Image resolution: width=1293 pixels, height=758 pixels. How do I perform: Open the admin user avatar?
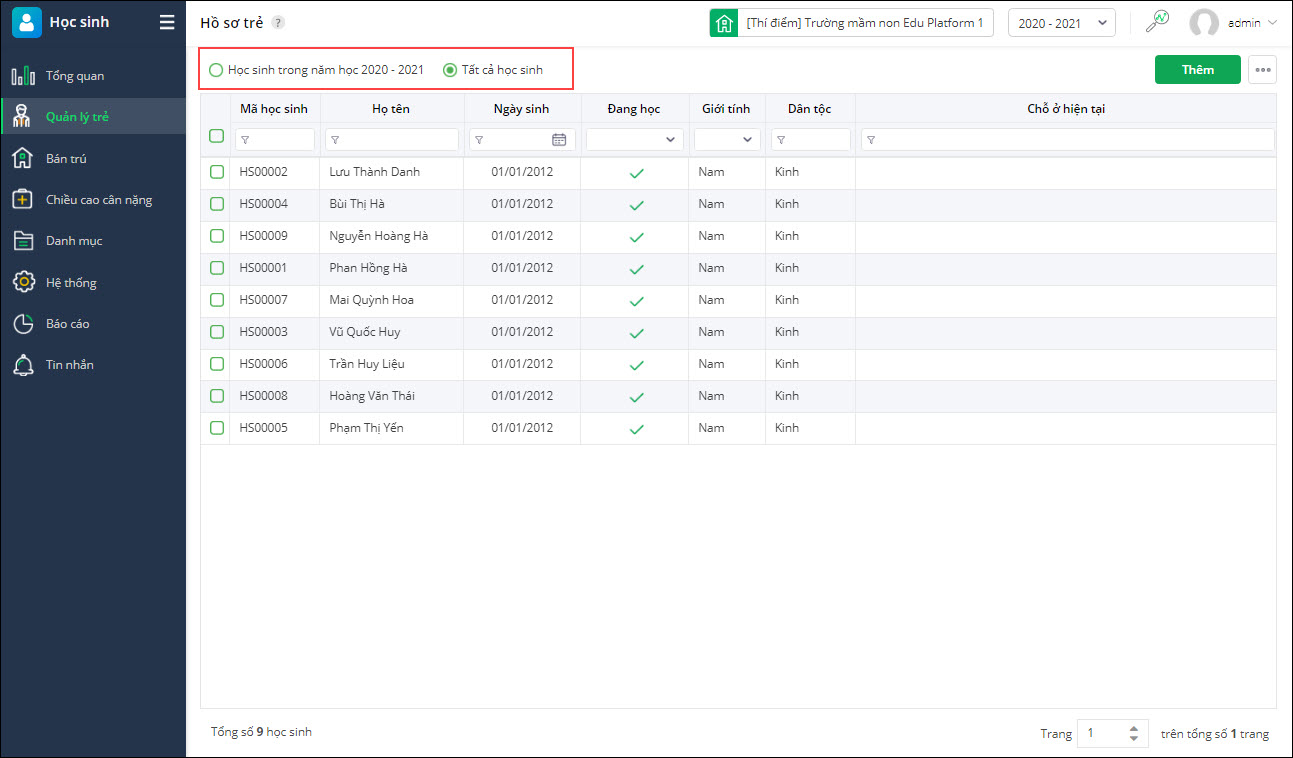point(1204,22)
